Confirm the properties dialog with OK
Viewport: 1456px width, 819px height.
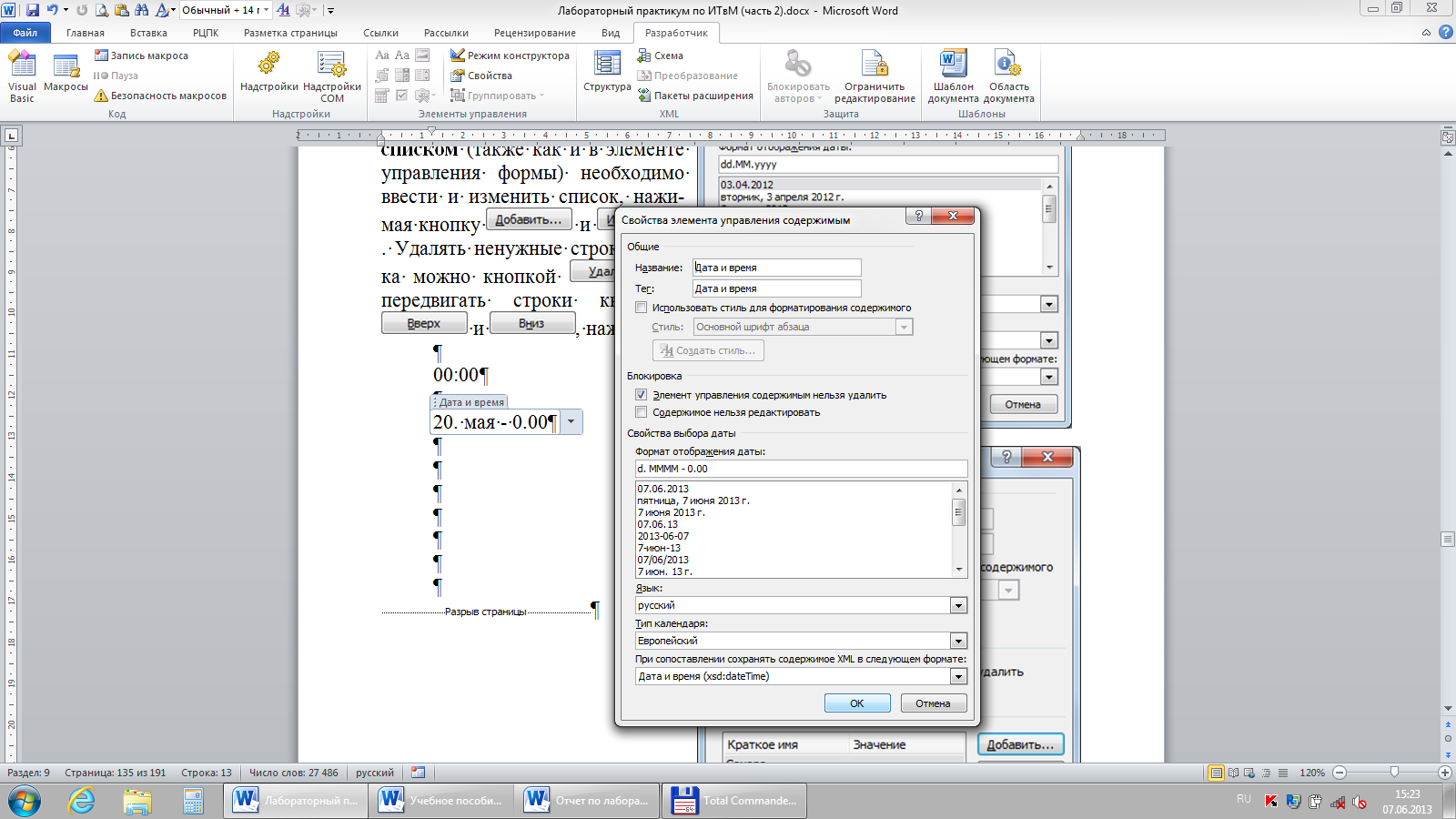[x=857, y=703]
